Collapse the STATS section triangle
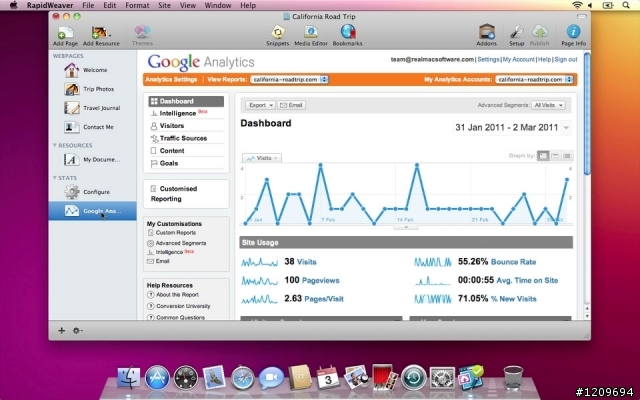The height and width of the screenshot is (400, 640). coord(55,178)
